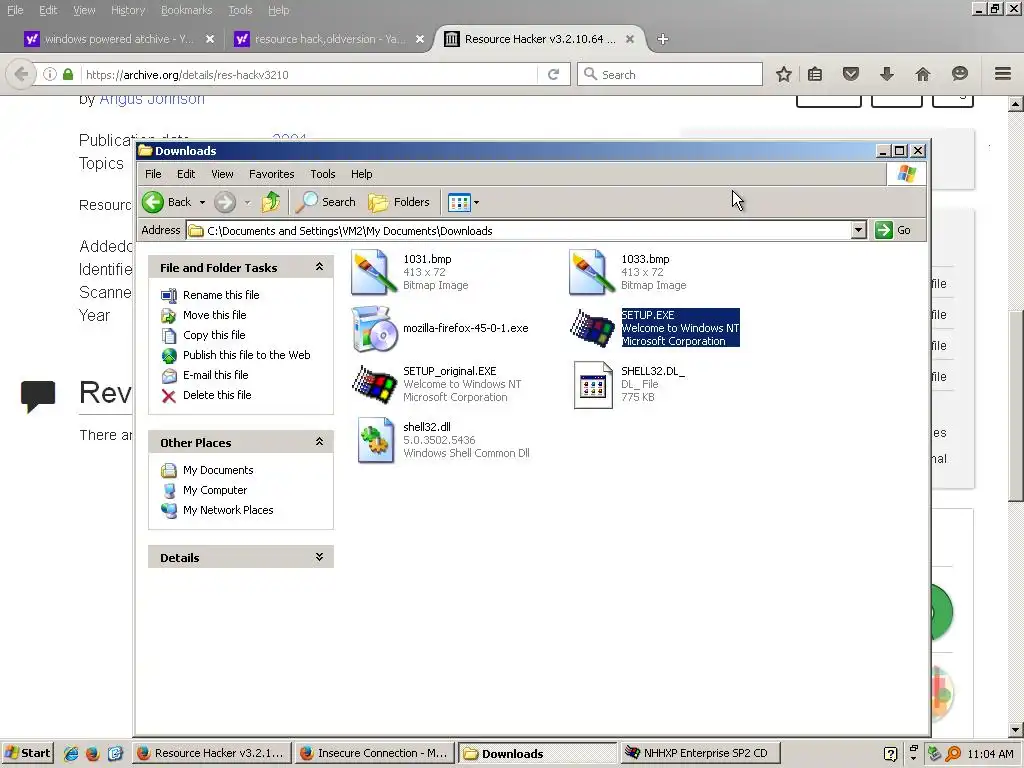This screenshot has height=768, width=1024.
Task: Open the Windows Start menu
Action: pos(27,753)
